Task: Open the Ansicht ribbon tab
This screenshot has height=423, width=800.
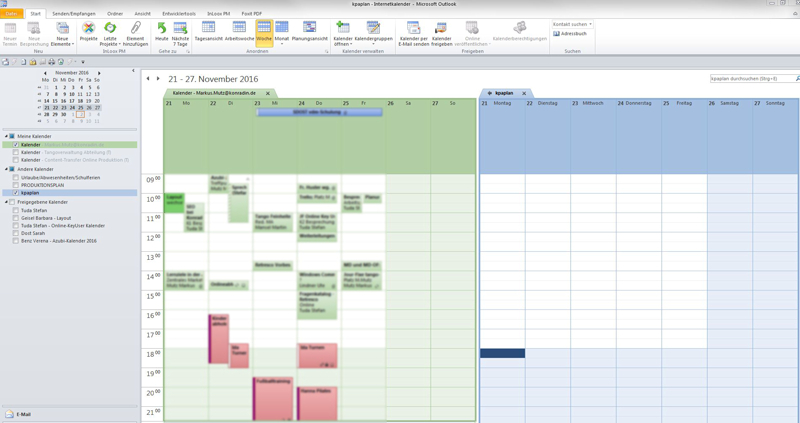Action: [143, 14]
